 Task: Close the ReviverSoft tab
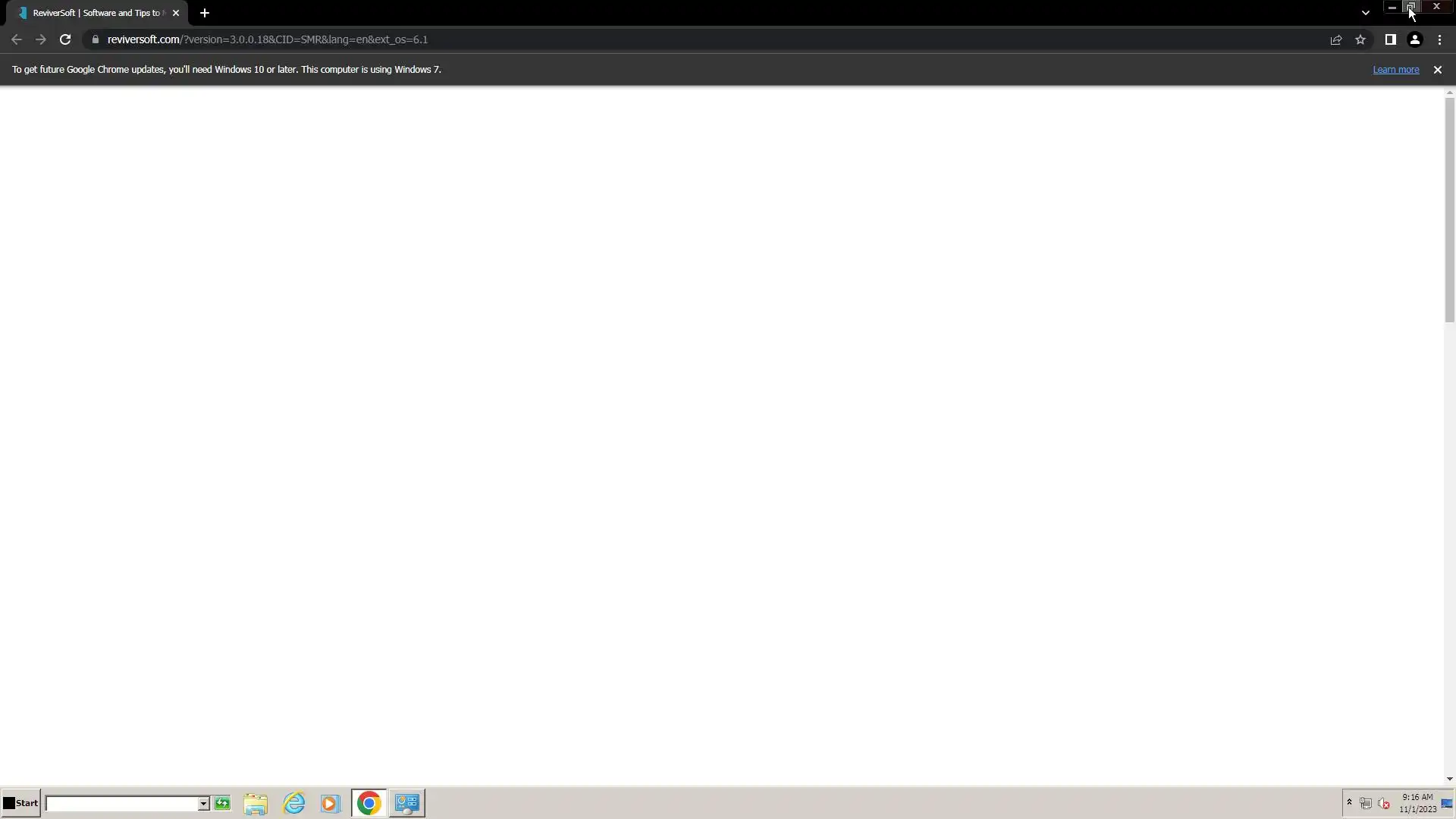tap(176, 13)
